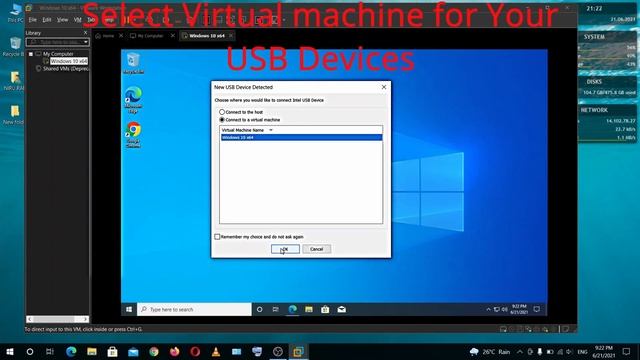Open Recycle Bin on the guest desktop
Screen dimensions: 640x360
coord(133,63)
